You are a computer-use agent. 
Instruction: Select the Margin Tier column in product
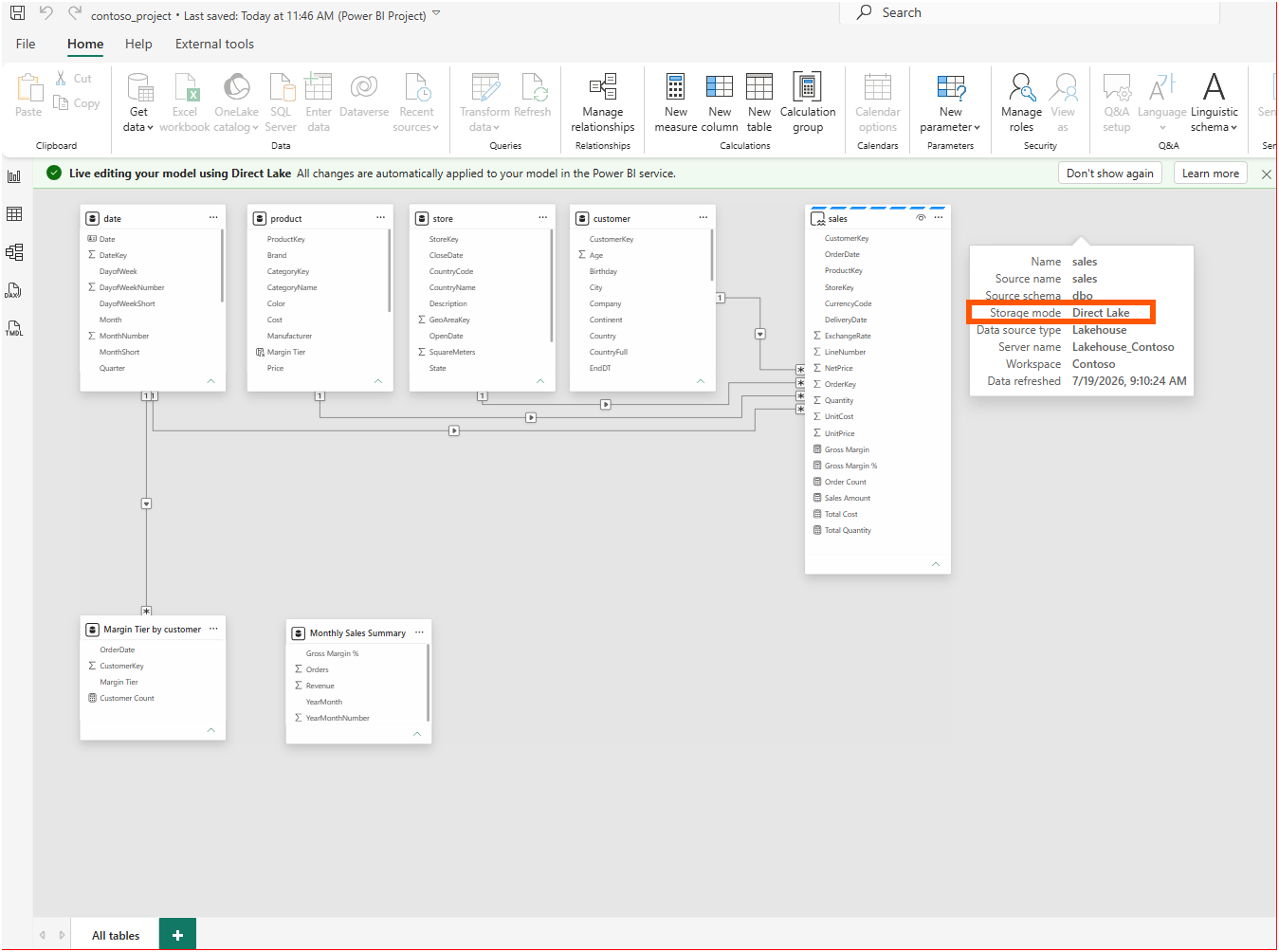285,352
